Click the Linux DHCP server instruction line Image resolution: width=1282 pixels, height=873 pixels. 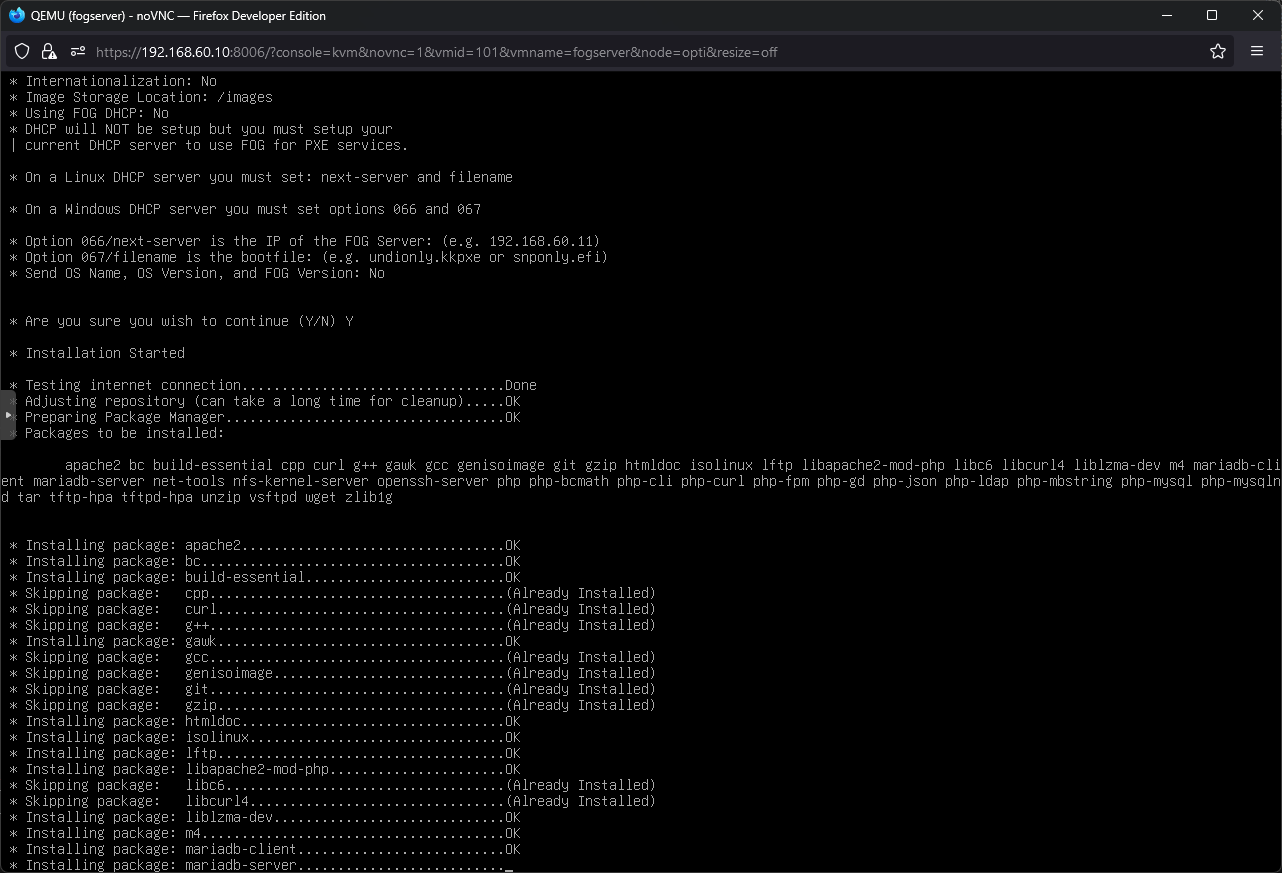[261, 177]
